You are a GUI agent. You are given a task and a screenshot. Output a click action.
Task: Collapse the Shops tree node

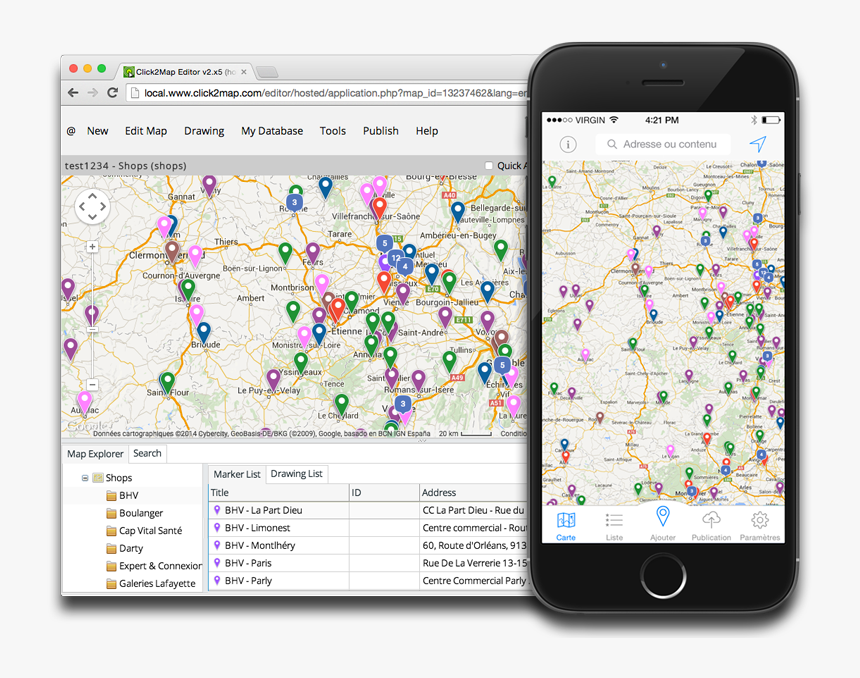pyautogui.click(x=85, y=478)
